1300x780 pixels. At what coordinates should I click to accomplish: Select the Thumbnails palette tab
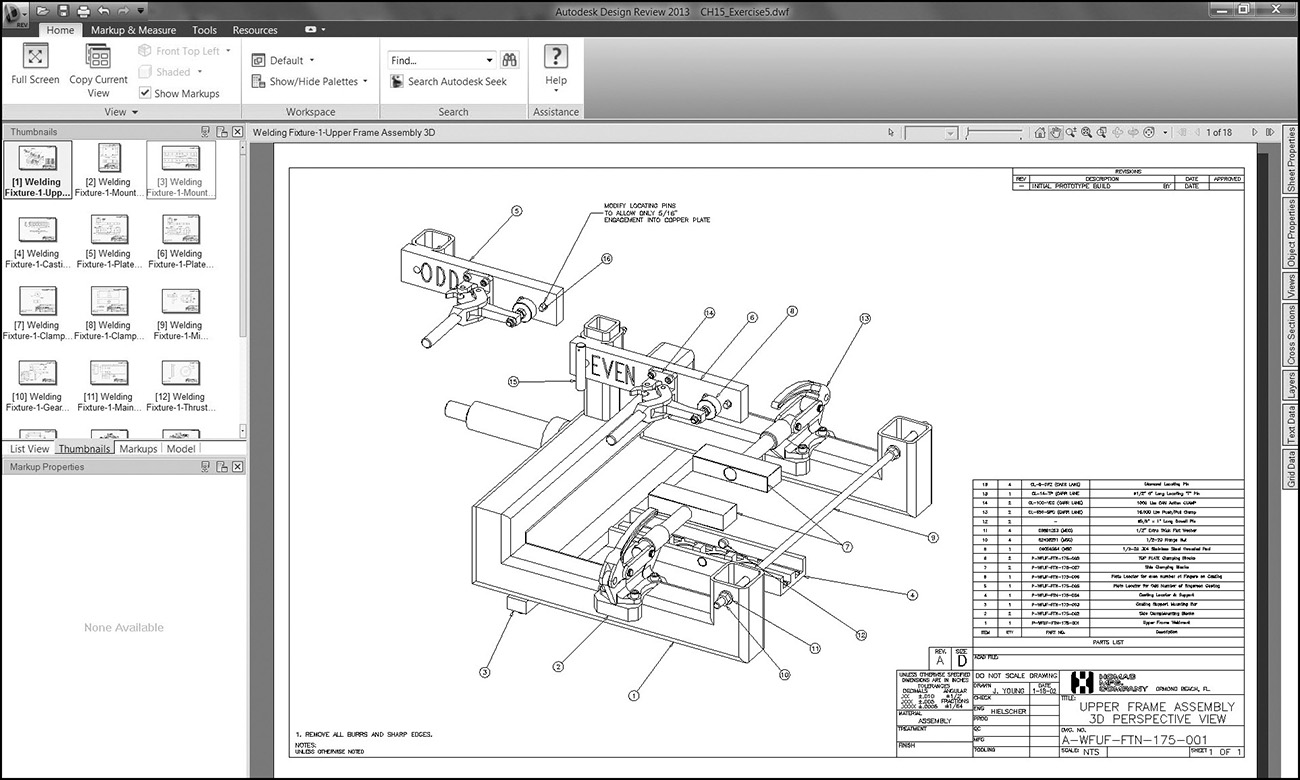84,449
